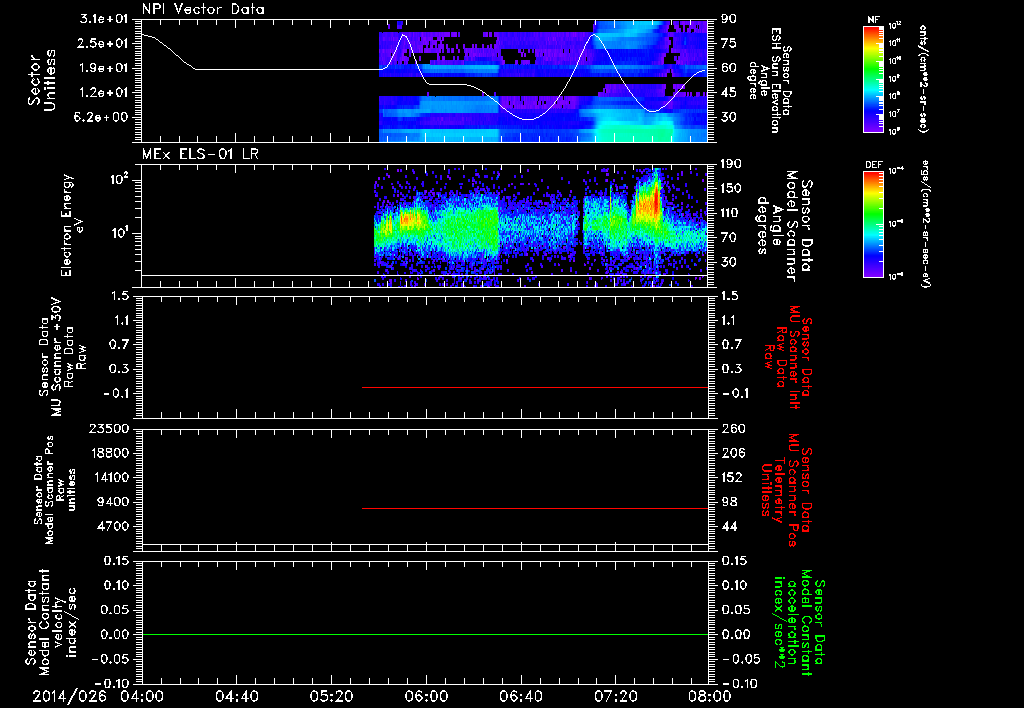This screenshot has height=708, width=1024.
Task: Click the 'DEF' label above the color bar
Action: click(x=873, y=165)
